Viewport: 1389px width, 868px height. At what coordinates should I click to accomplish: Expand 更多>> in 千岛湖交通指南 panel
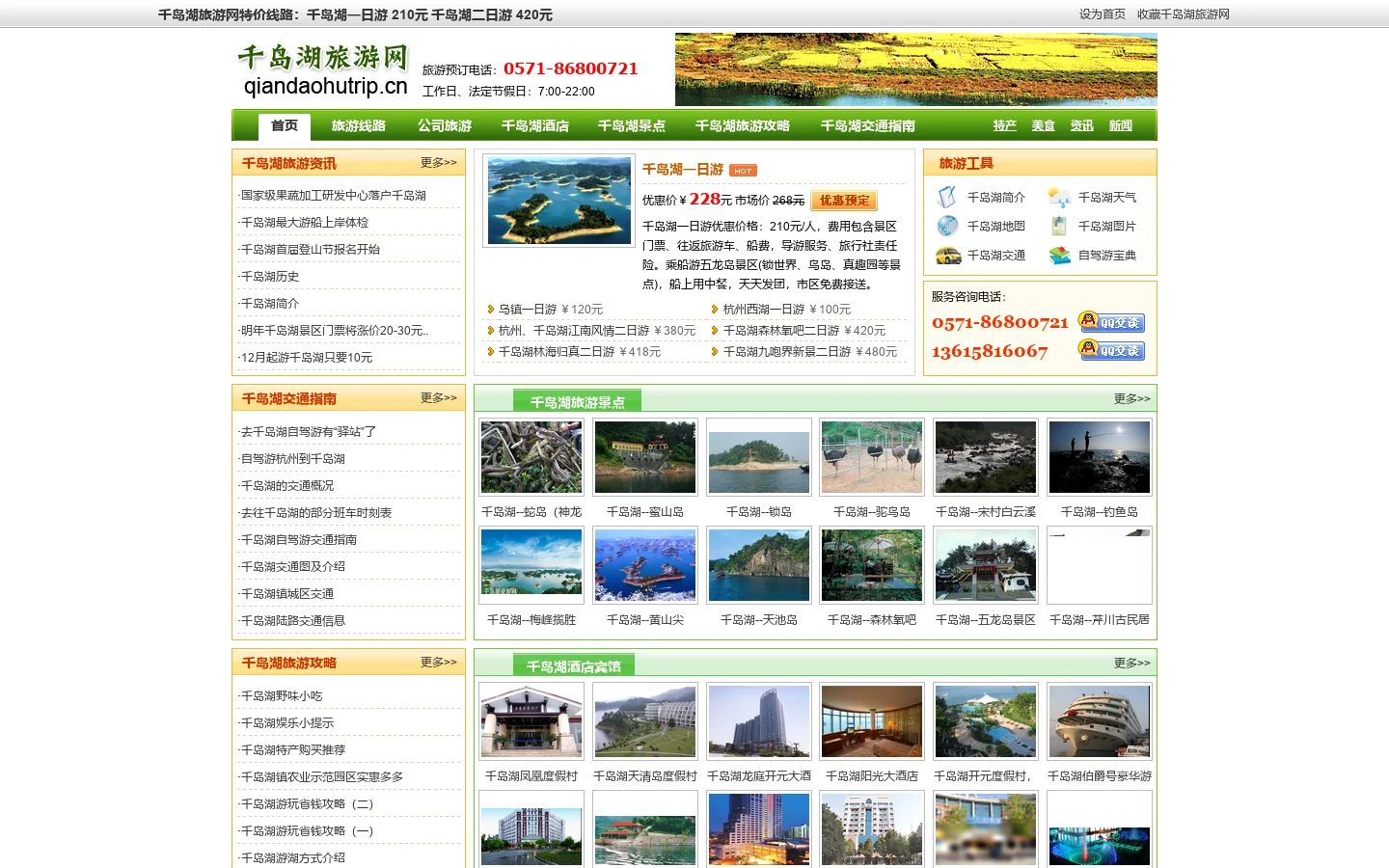439,398
